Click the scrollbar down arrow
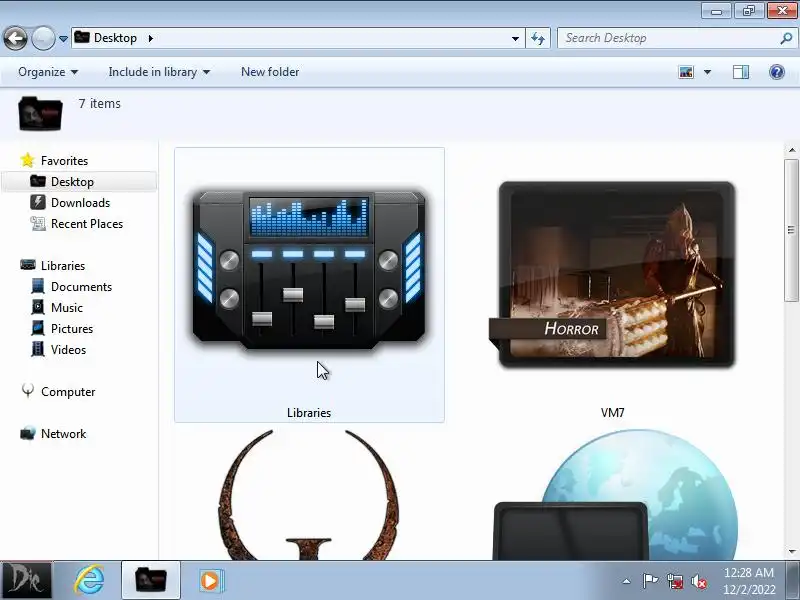The height and width of the screenshot is (600, 800). (x=792, y=552)
